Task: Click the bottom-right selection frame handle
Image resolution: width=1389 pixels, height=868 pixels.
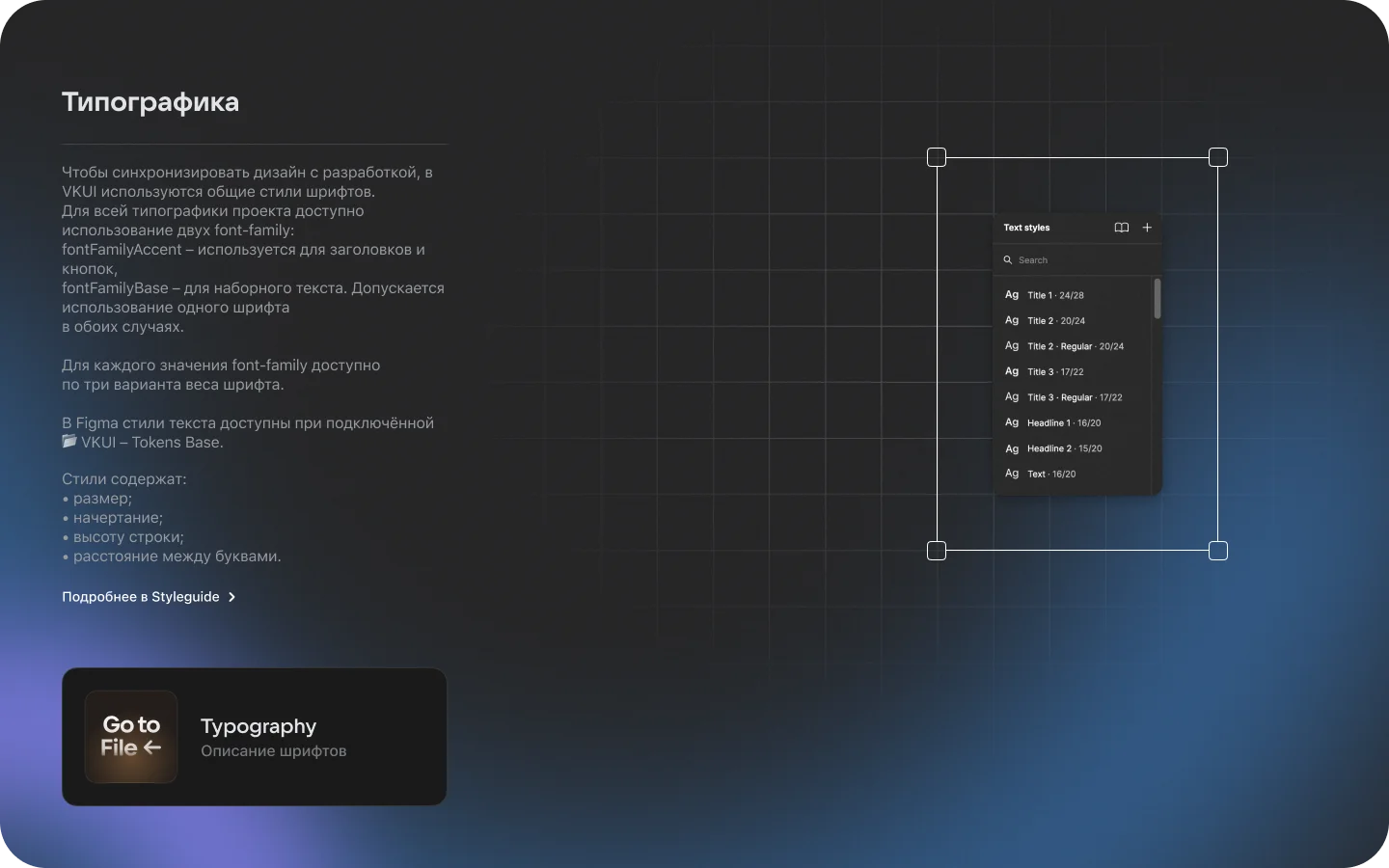Action: [1218, 551]
